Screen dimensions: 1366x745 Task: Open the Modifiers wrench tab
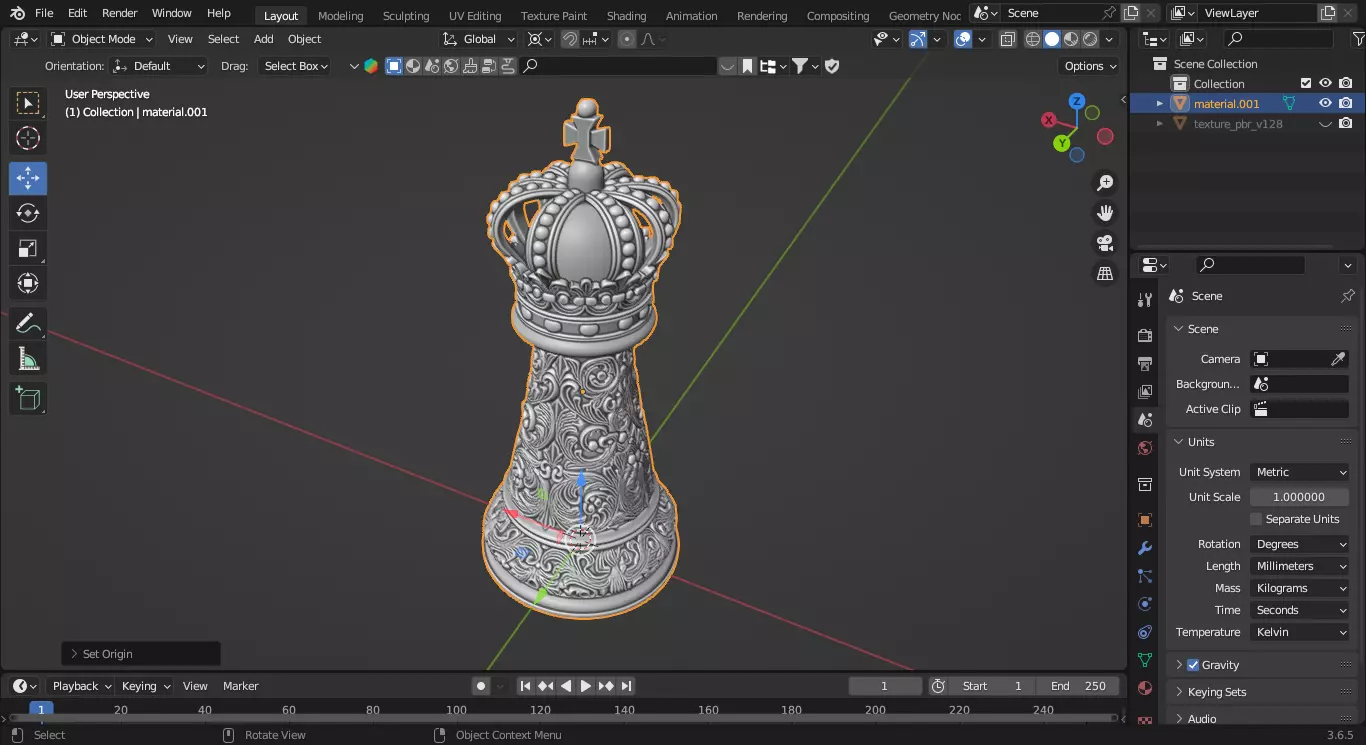[x=1145, y=548]
